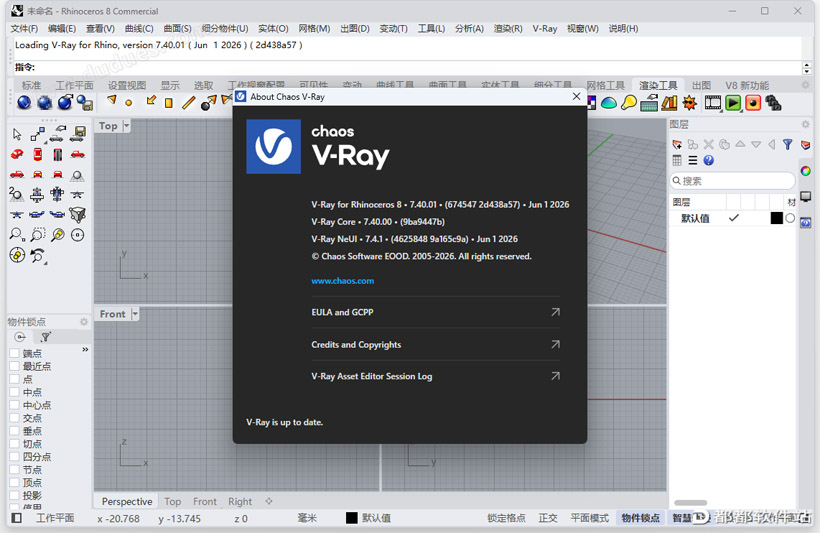
Task: Enable the 垂点 object snap checkbox
Action: click(15, 431)
